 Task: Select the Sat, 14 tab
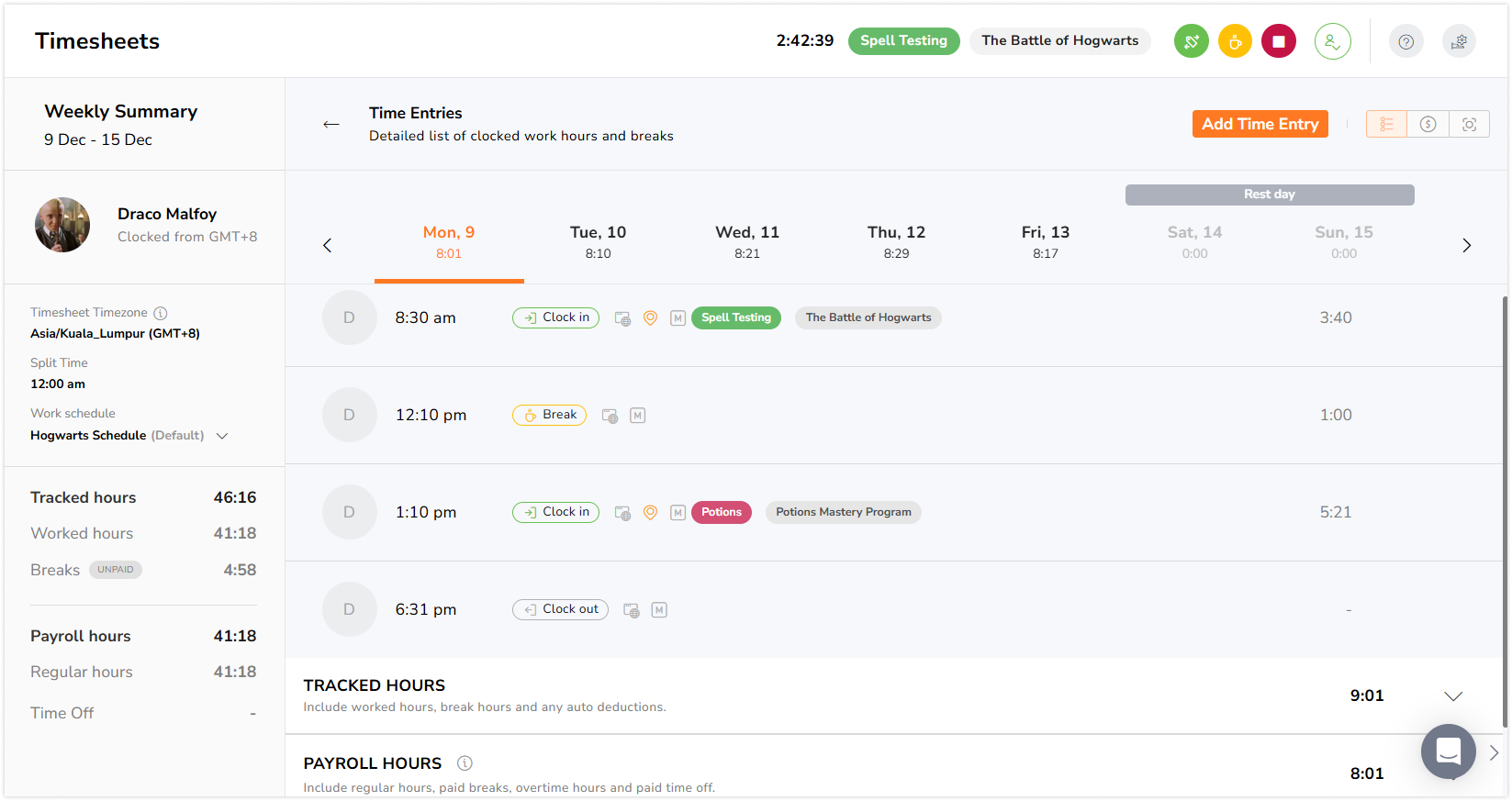[x=1194, y=242]
